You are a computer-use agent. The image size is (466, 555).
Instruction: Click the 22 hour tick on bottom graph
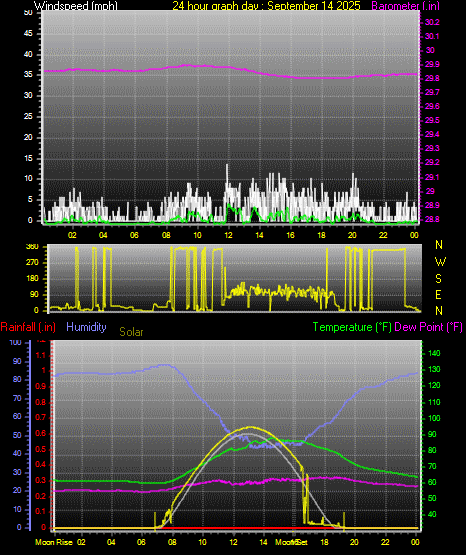click(x=385, y=542)
